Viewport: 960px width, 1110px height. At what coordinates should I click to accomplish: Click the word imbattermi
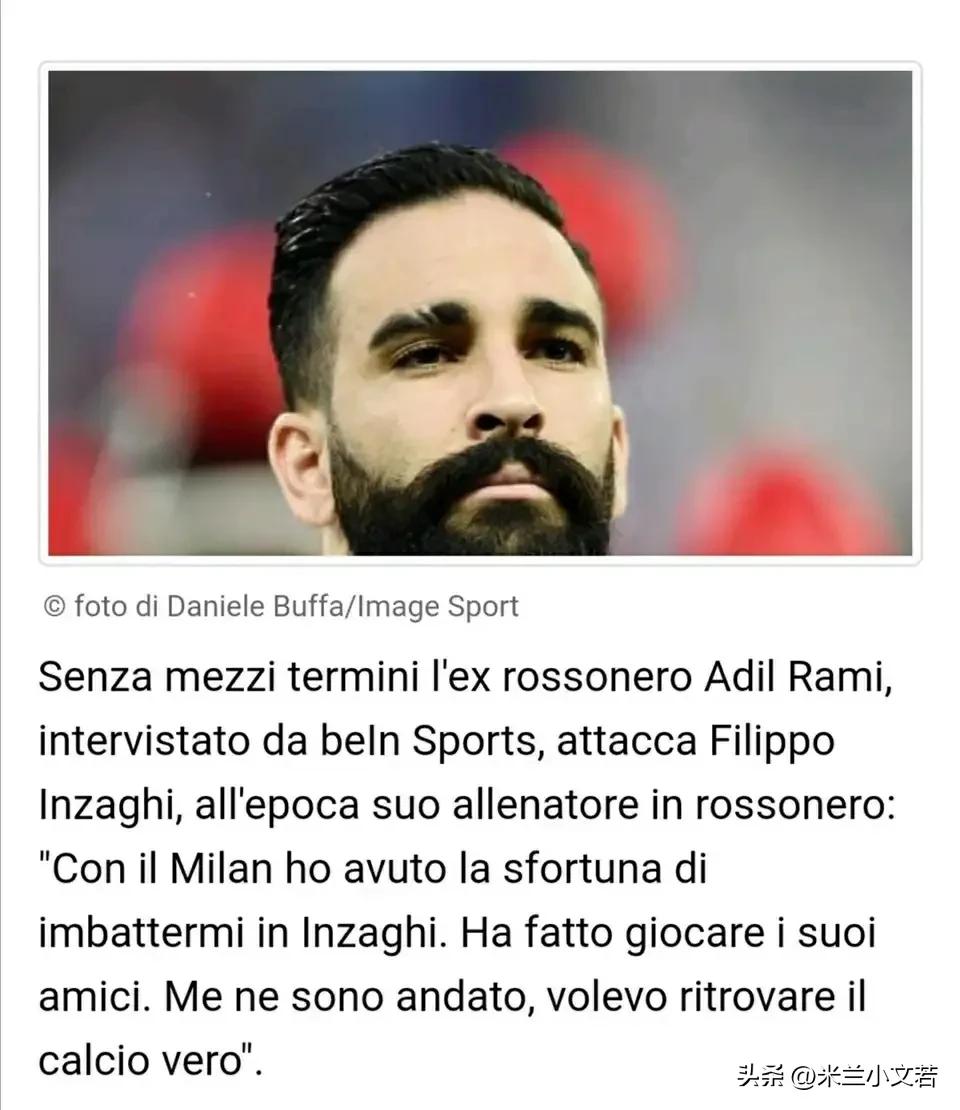[x=141, y=933]
